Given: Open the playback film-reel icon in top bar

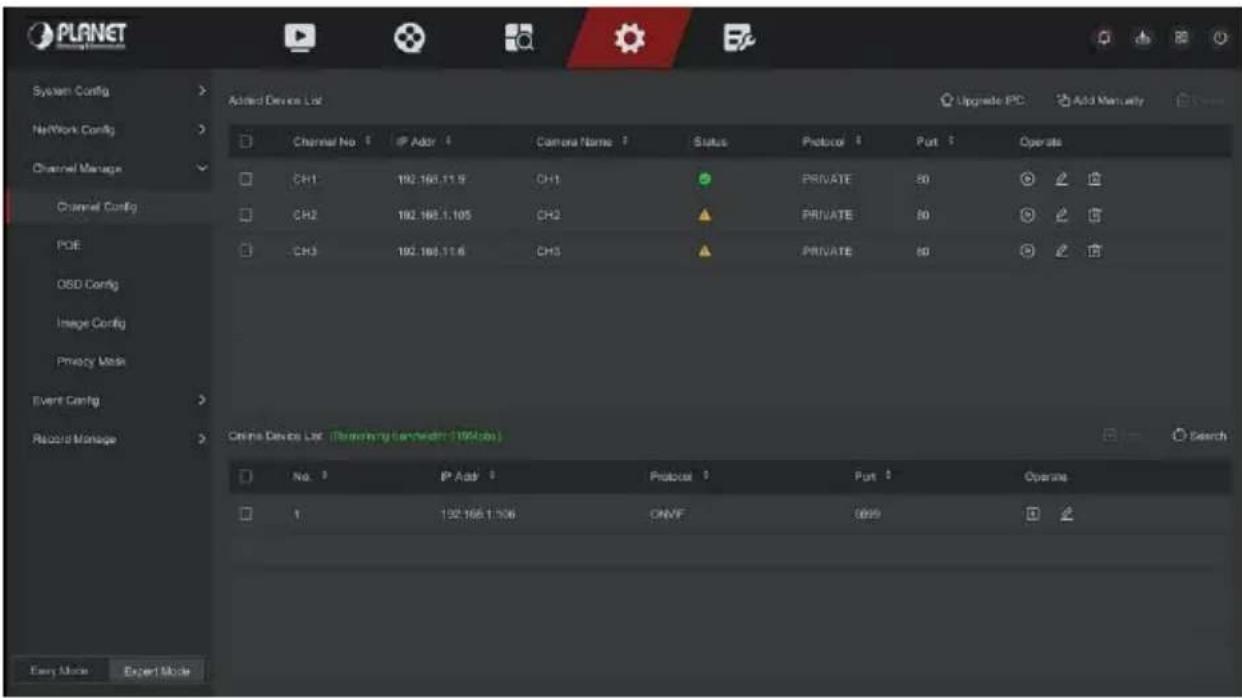Looking at the screenshot, I should (x=409, y=36).
